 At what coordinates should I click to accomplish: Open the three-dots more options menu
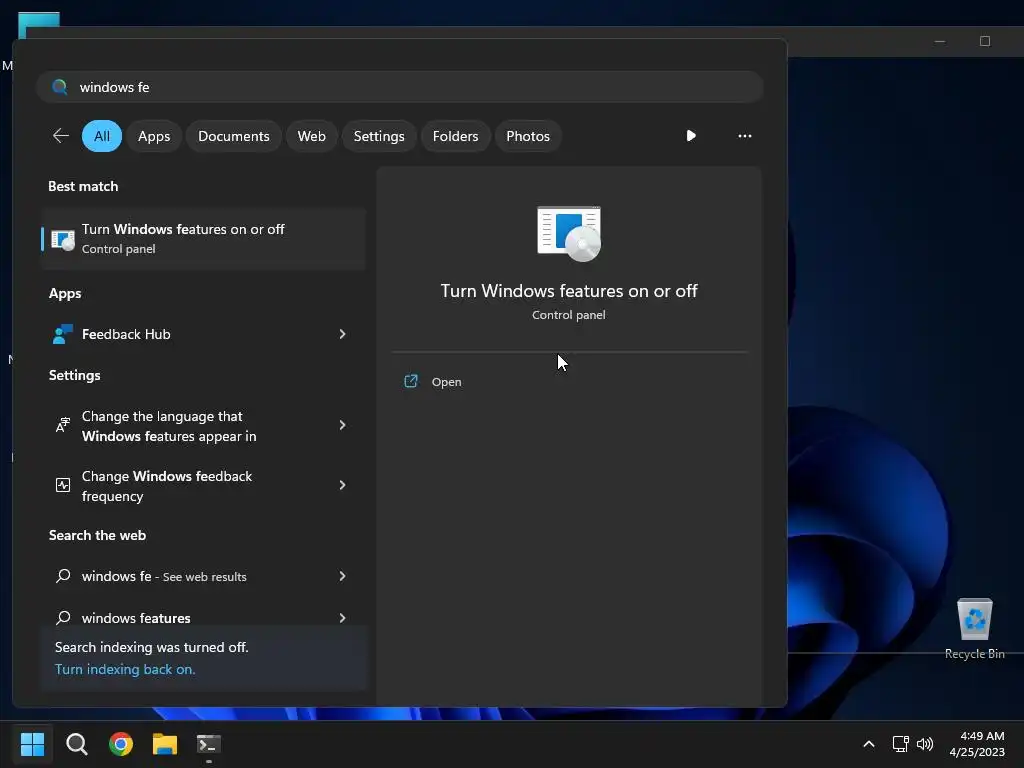(x=744, y=136)
